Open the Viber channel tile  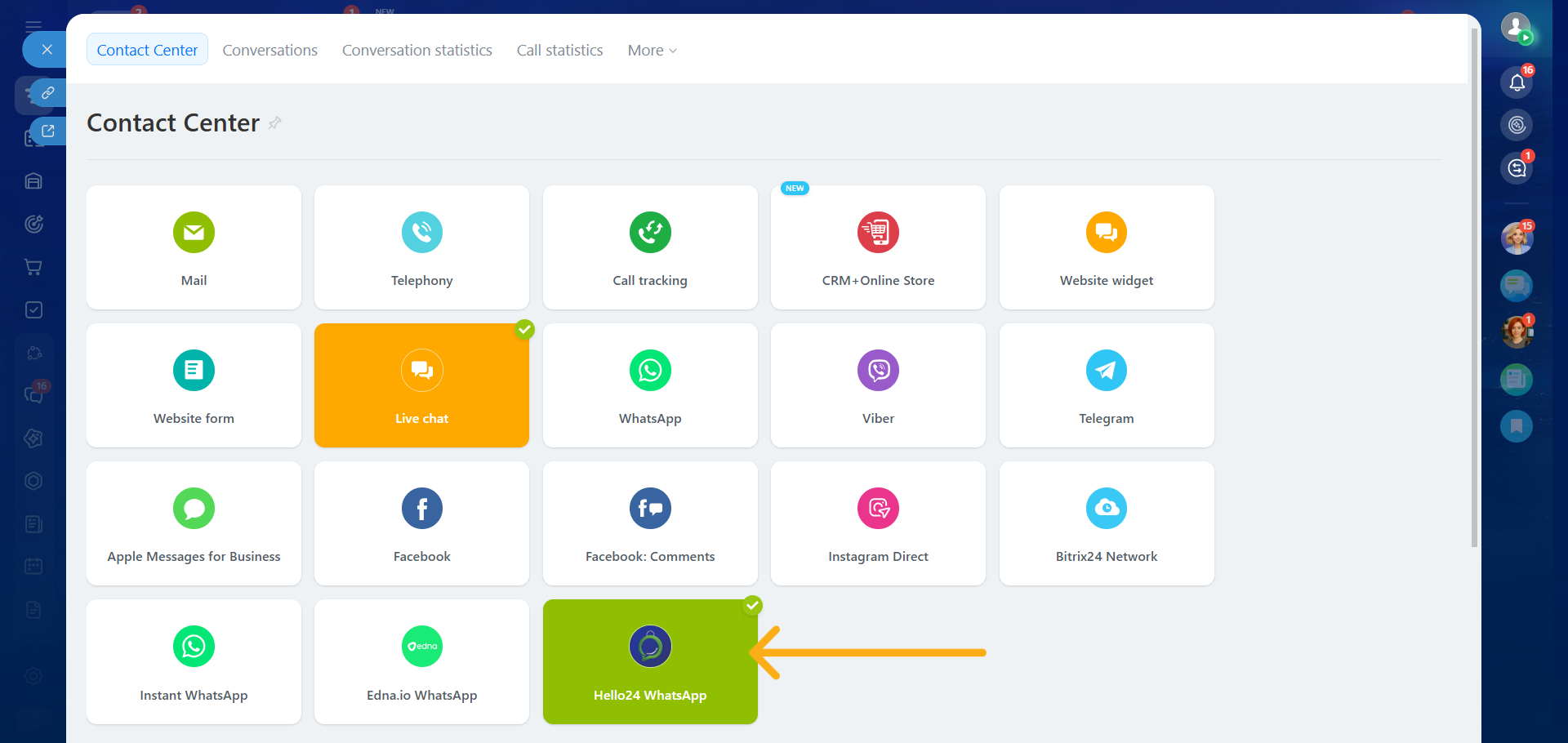(878, 385)
